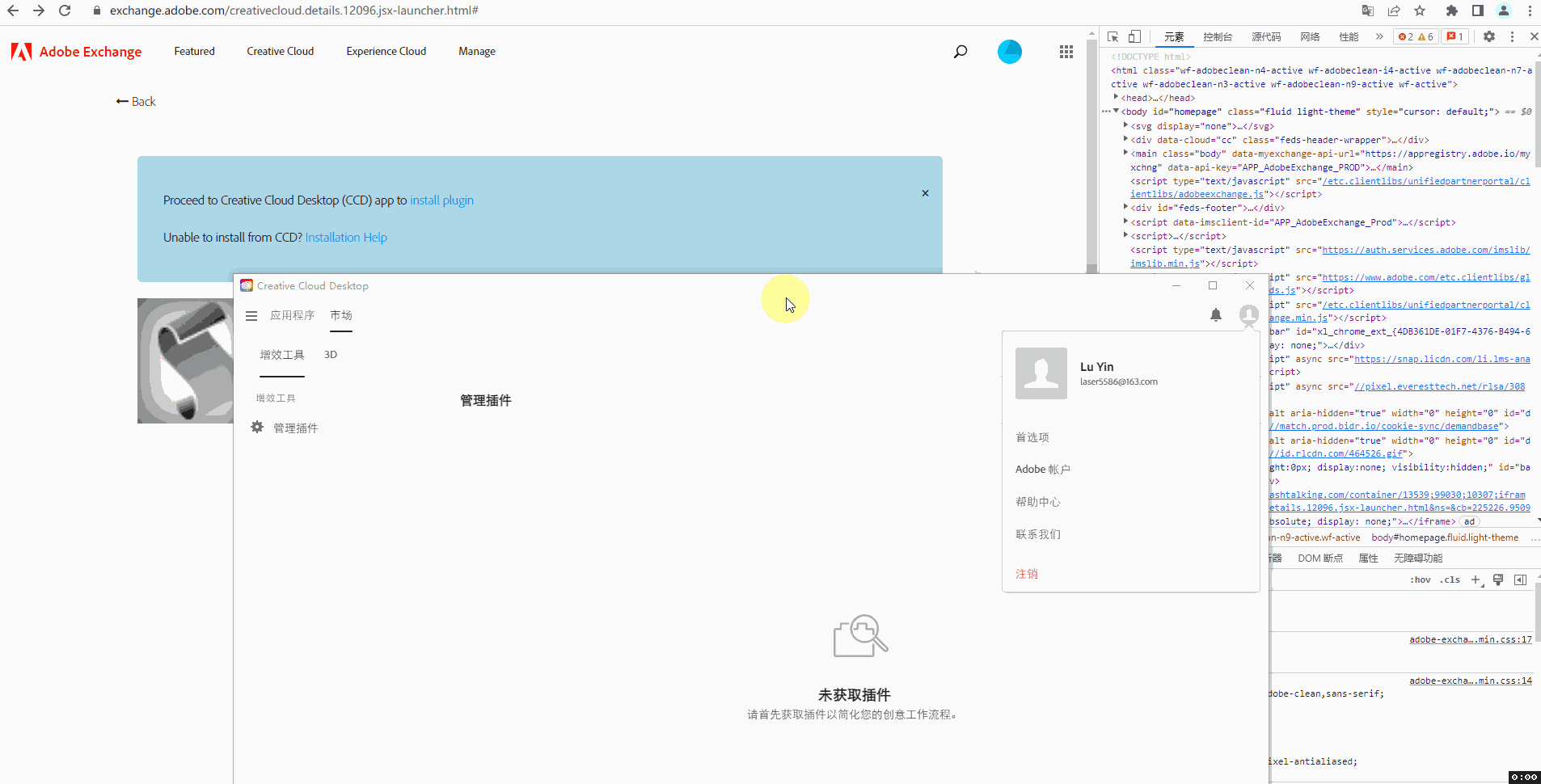Click the errors and warnings counter badge
Viewport: 1541px width, 784px height.
point(1416,36)
